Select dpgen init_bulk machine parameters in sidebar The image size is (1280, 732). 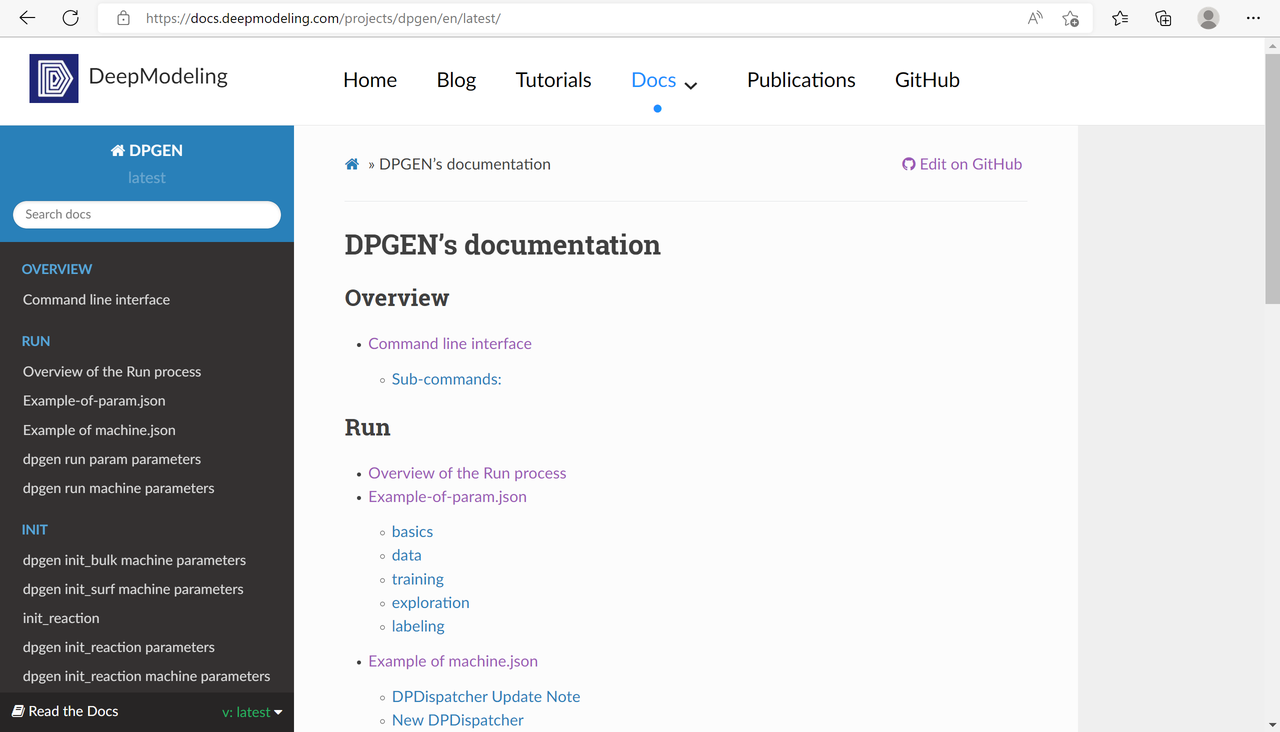click(x=134, y=560)
